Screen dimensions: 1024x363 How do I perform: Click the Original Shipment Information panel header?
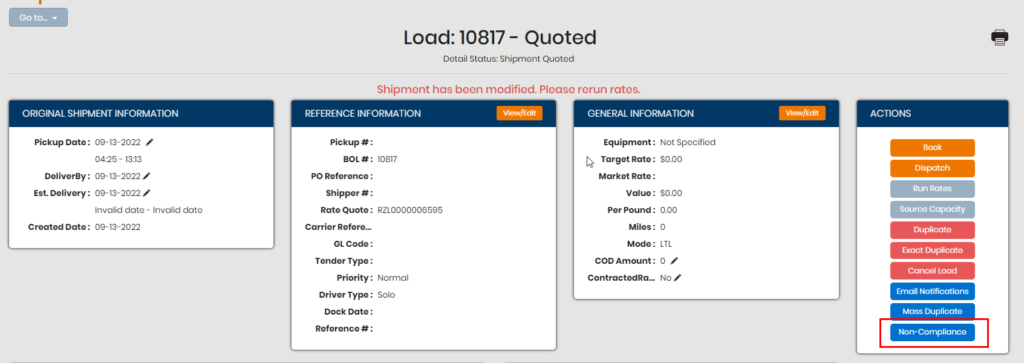141,113
